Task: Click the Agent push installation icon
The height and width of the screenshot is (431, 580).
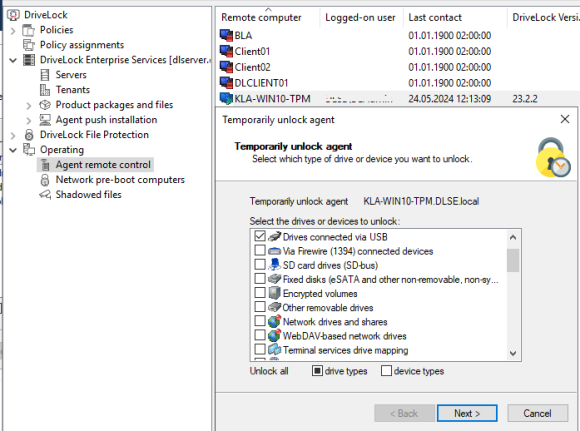Action: click(45, 120)
